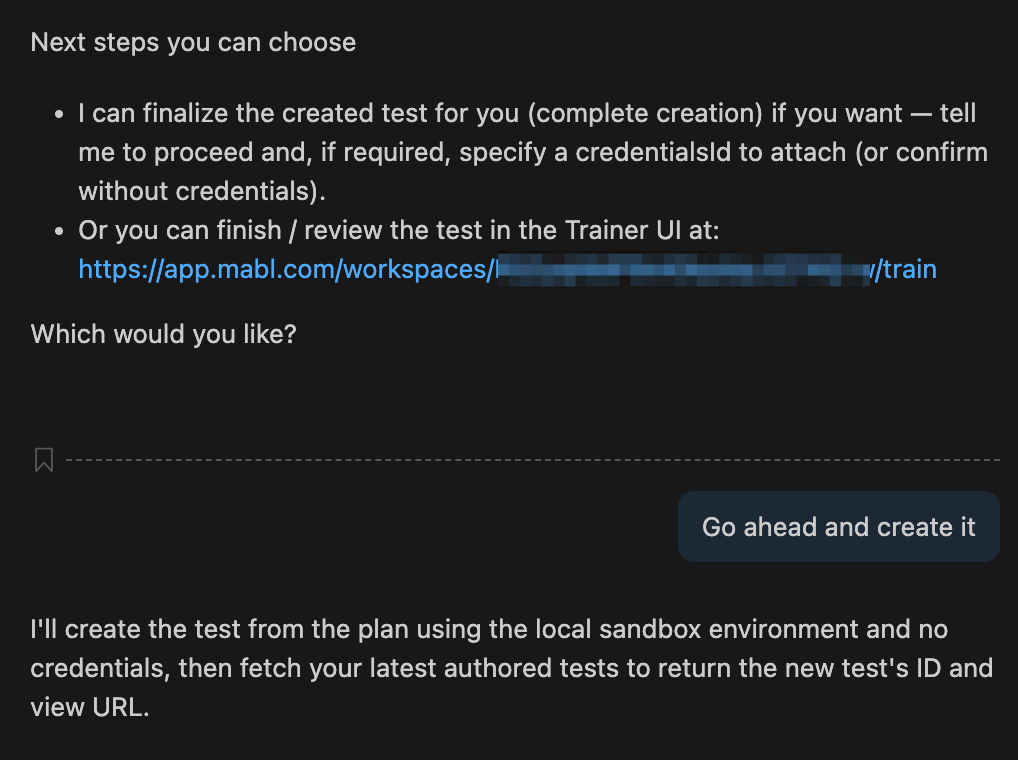
Task: Click the final assistant response paragraph
Action: click(x=500, y=668)
